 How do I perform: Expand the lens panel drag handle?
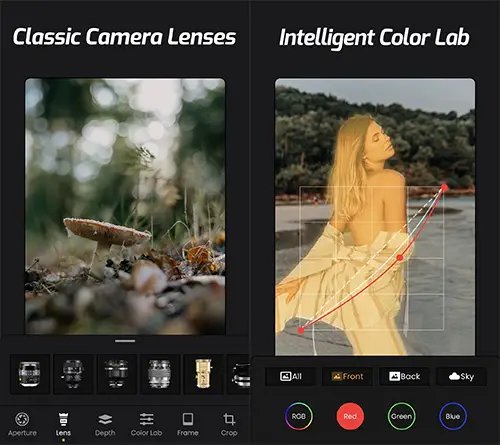[x=125, y=341]
